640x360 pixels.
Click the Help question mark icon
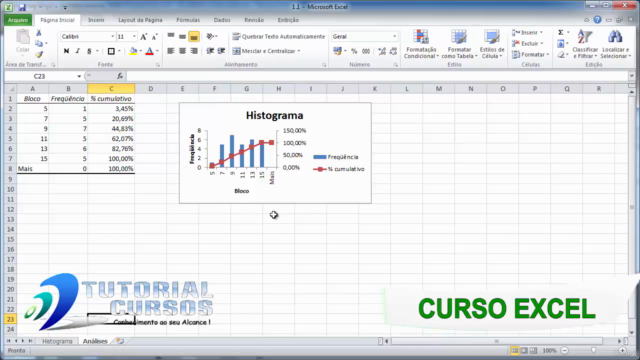pyautogui.click(x=598, y=20)
